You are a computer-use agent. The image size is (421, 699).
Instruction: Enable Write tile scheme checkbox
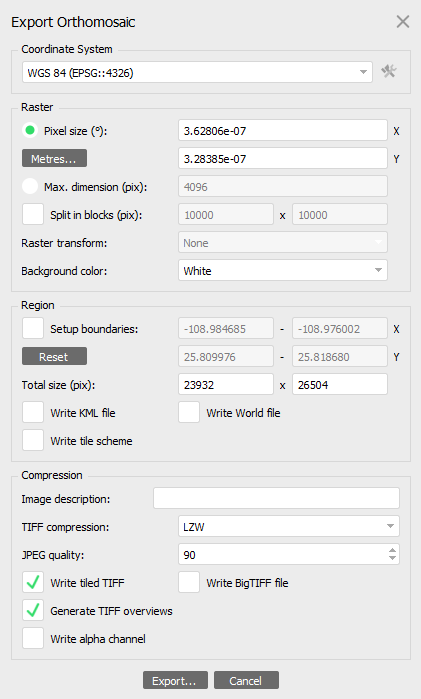click(33, 440)
